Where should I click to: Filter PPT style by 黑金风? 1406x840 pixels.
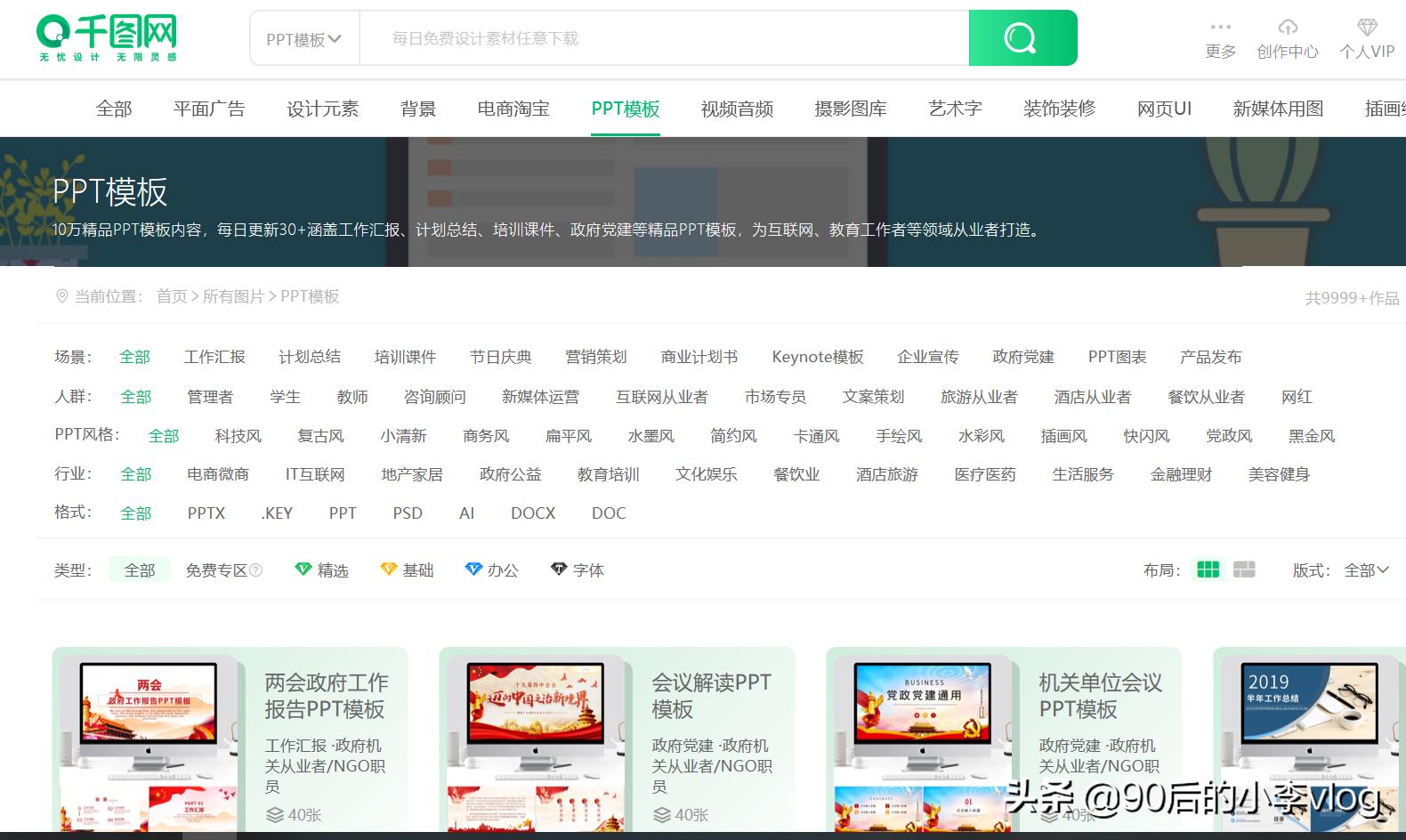click(x=1312, y=436)
